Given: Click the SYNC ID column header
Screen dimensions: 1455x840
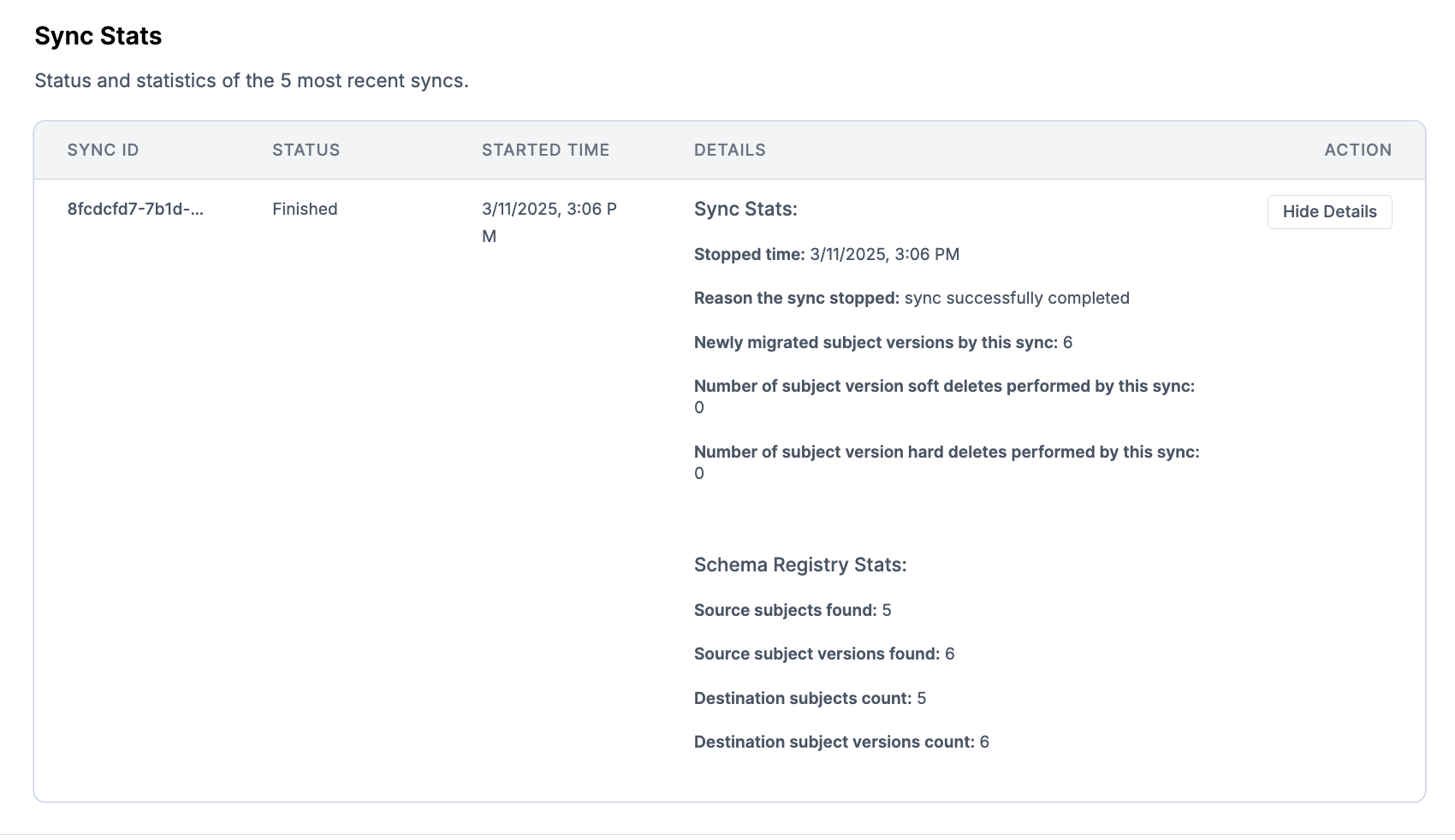Looking at the screenshot, I should click(x=103, y=150).
